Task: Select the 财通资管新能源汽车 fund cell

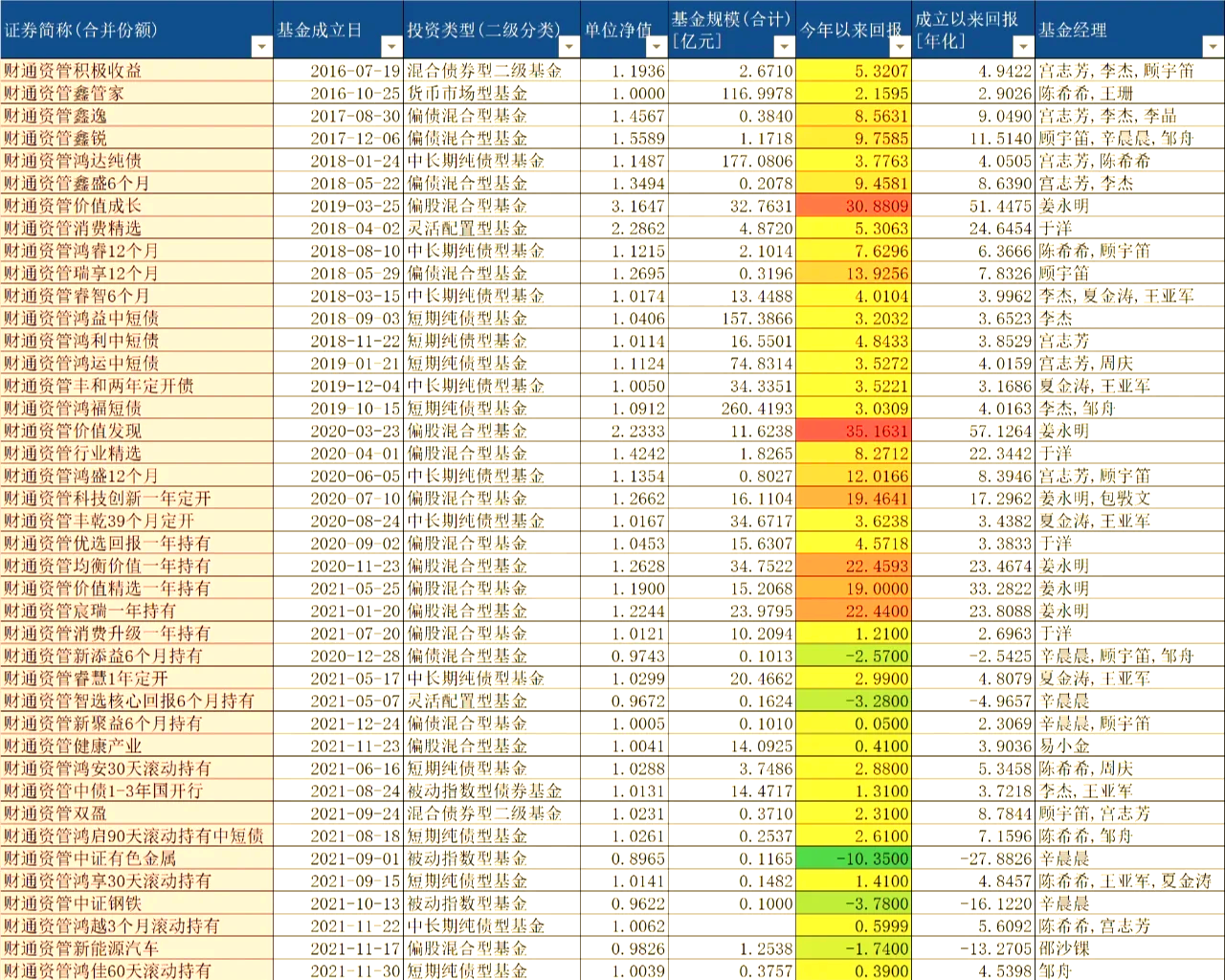Action: click(x=136, y=948)
